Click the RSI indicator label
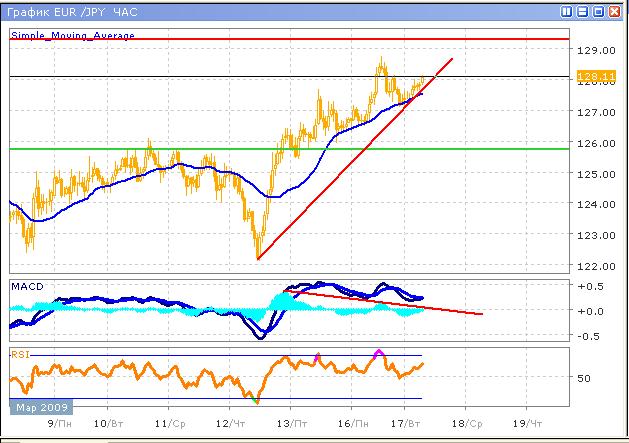 click(20, 354)
